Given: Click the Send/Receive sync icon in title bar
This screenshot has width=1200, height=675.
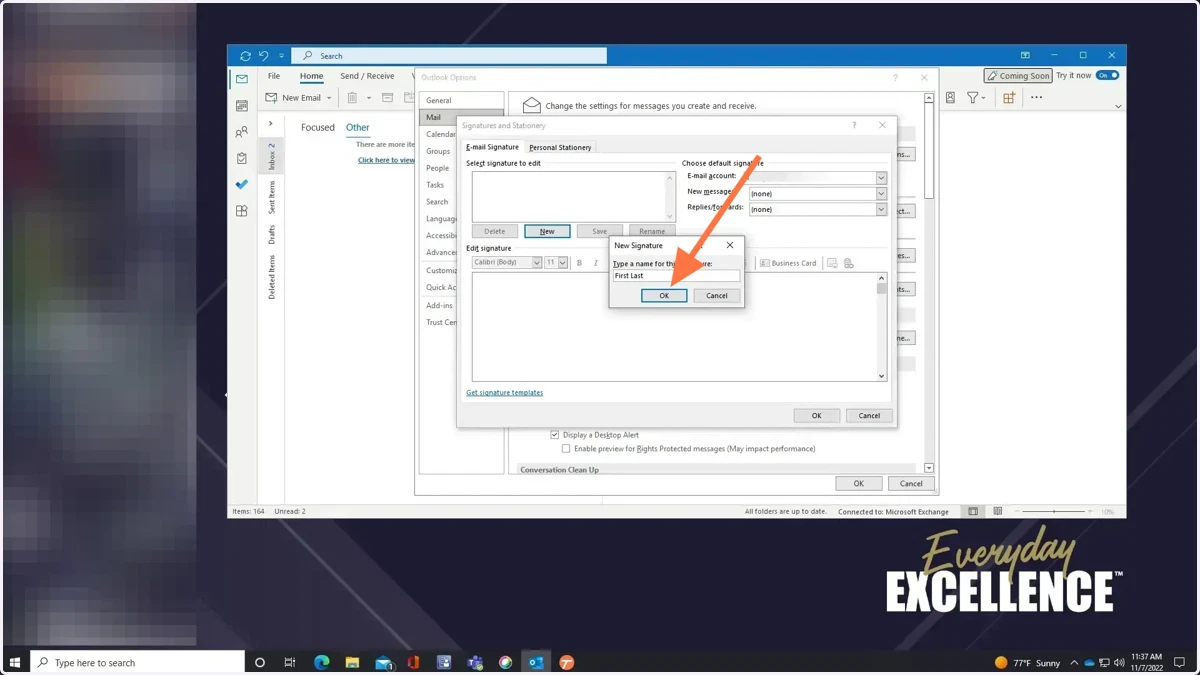Looking at the screenshot, I should click(245, 56).
